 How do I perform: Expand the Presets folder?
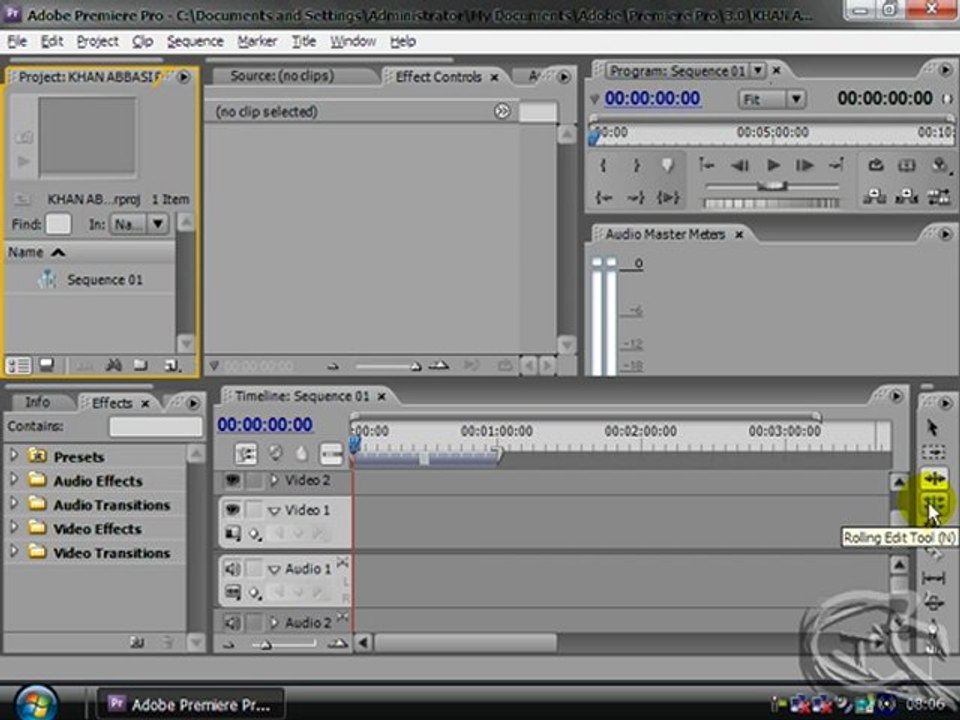(13, 456)
